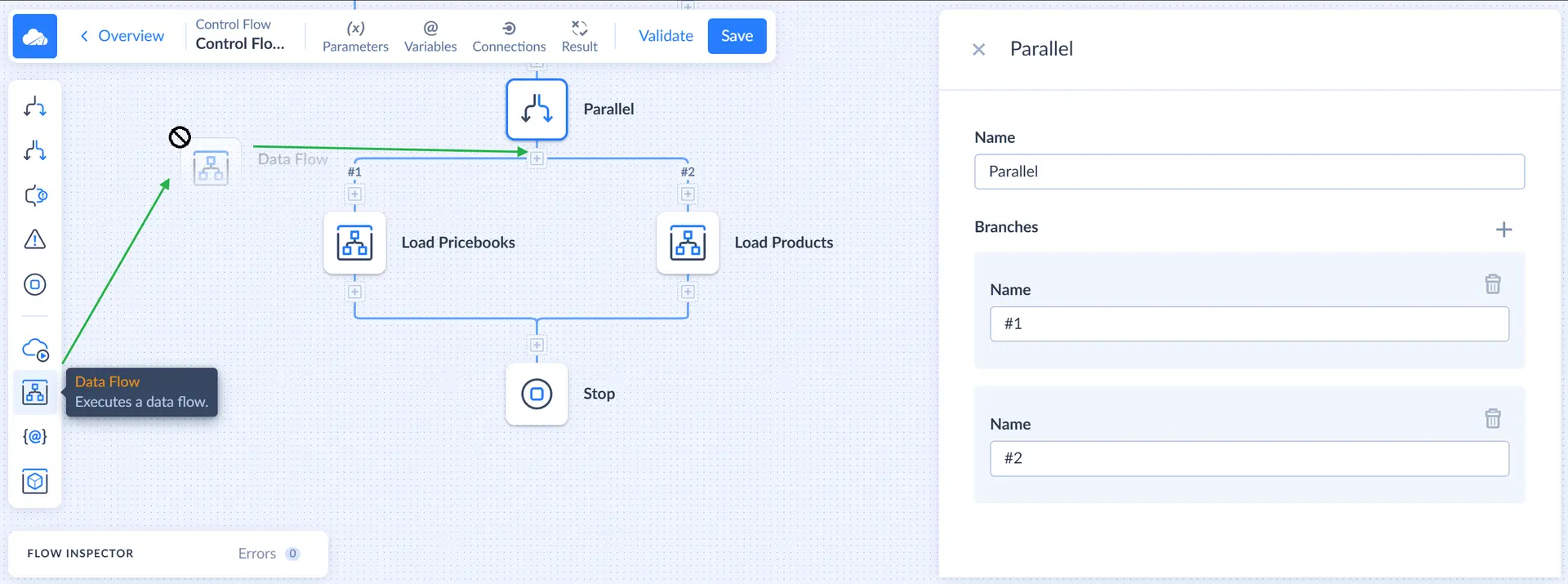Select the warning triangle Error component
The width and height of the screenshot is (1568, 584).
click(35, 239)
